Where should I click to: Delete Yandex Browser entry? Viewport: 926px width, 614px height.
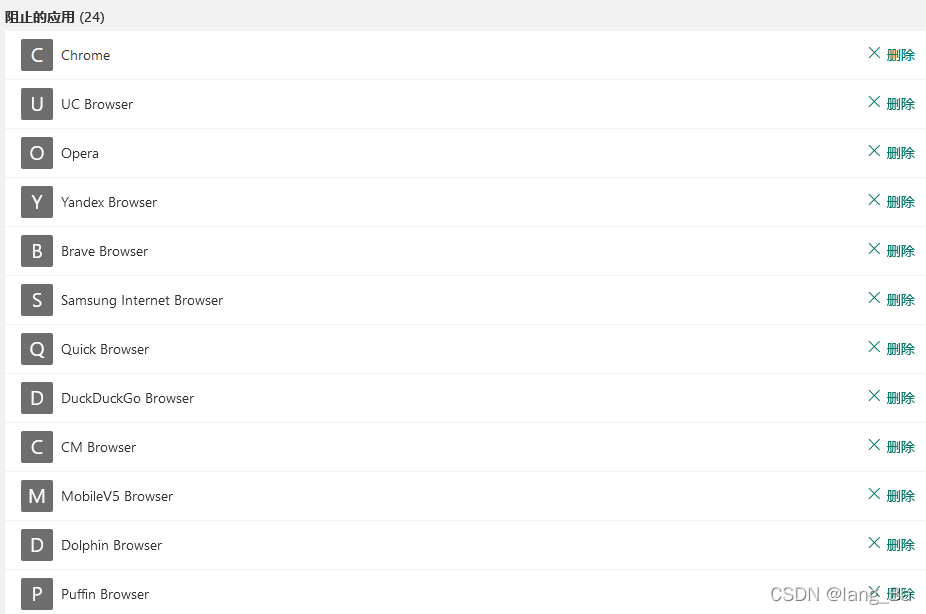tap(891, 201)
